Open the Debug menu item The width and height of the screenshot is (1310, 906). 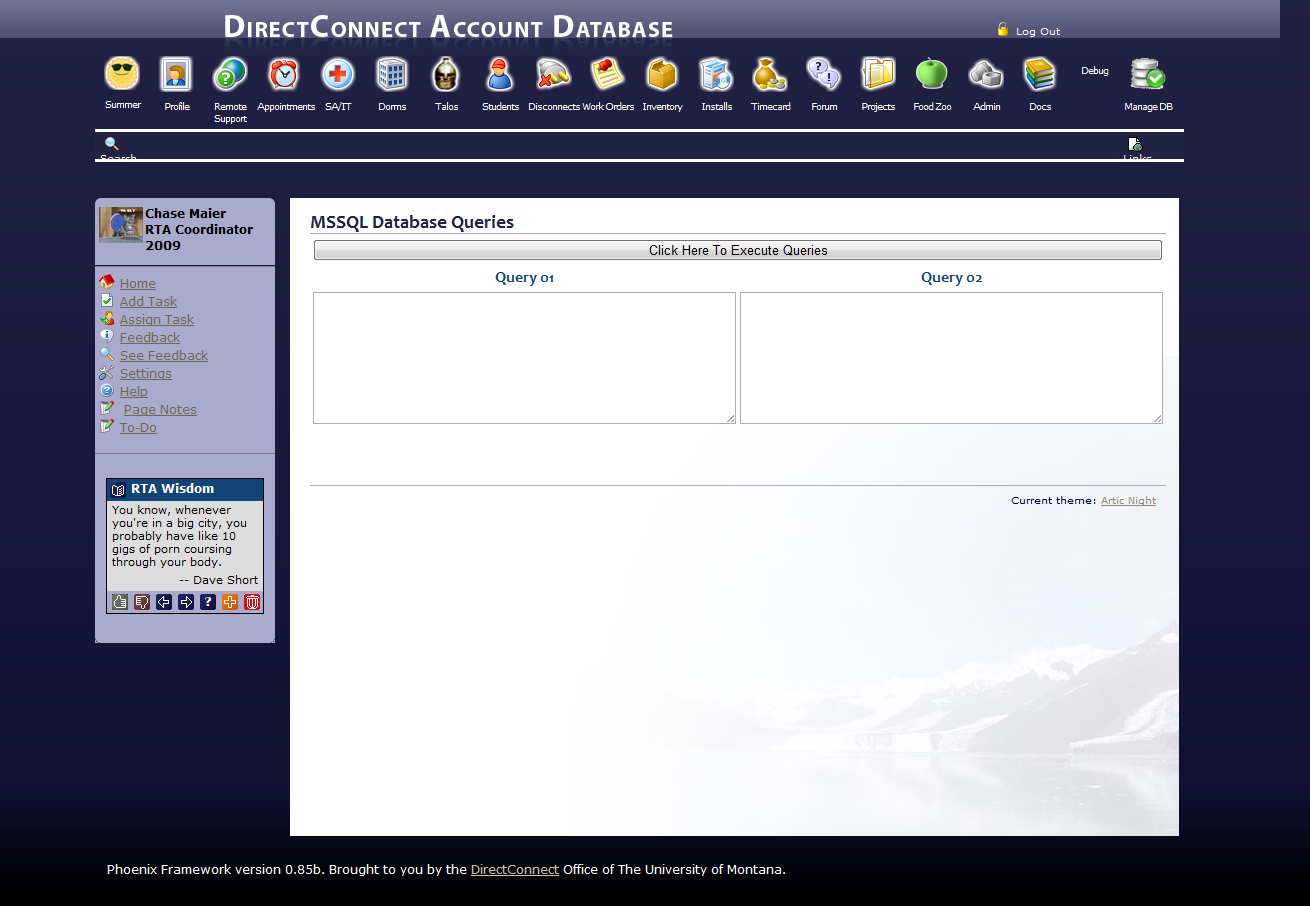pyautogui.click(x=1095, y=71)
